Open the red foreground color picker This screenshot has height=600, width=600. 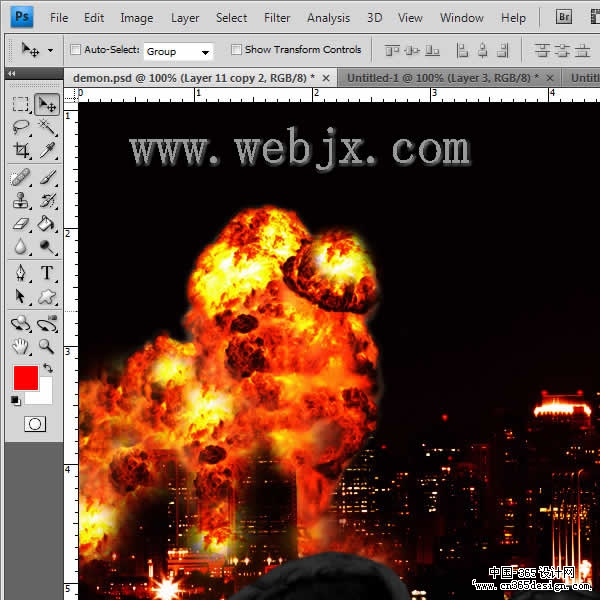click(x=26, y=378)
